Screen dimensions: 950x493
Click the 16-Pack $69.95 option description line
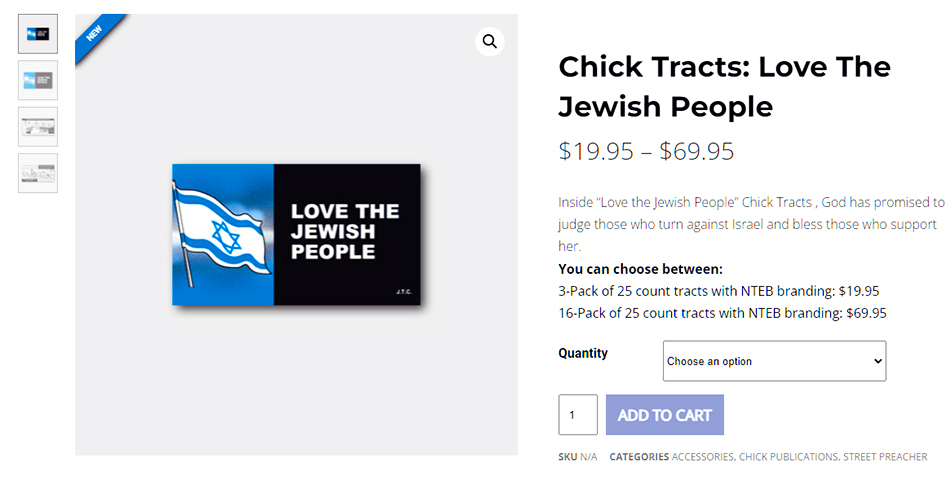pos(722,313)
